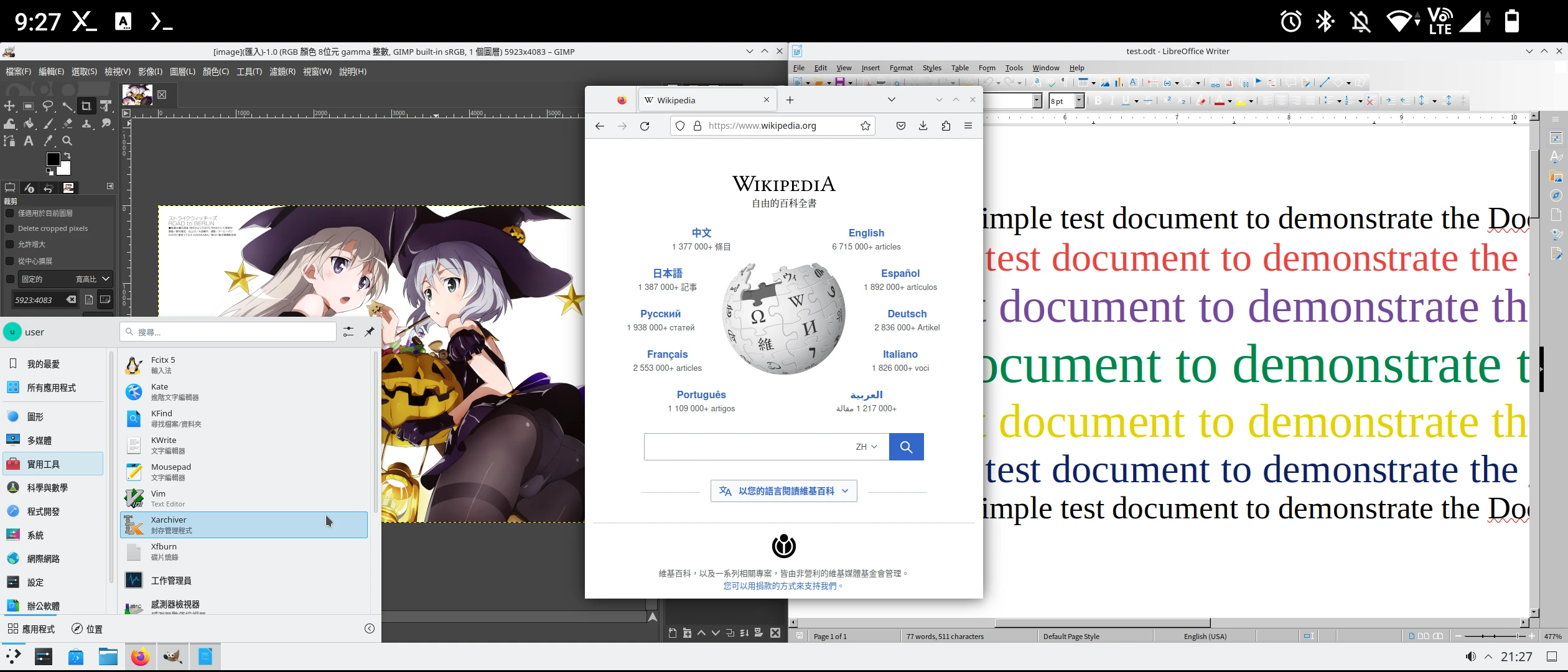Viewport: 1568px width, 672px height.
Task: Click Firefox reload page button
Action: (x=645, y=126)
